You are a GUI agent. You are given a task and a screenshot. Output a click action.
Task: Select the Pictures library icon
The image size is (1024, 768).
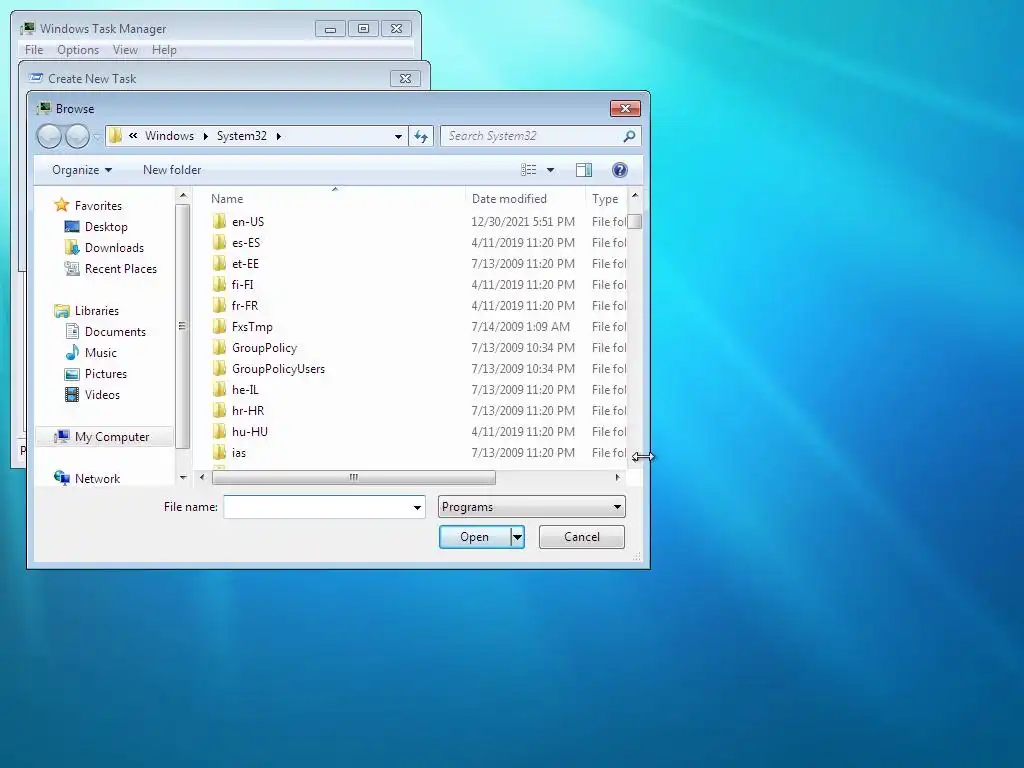click(x=72, y=374)
